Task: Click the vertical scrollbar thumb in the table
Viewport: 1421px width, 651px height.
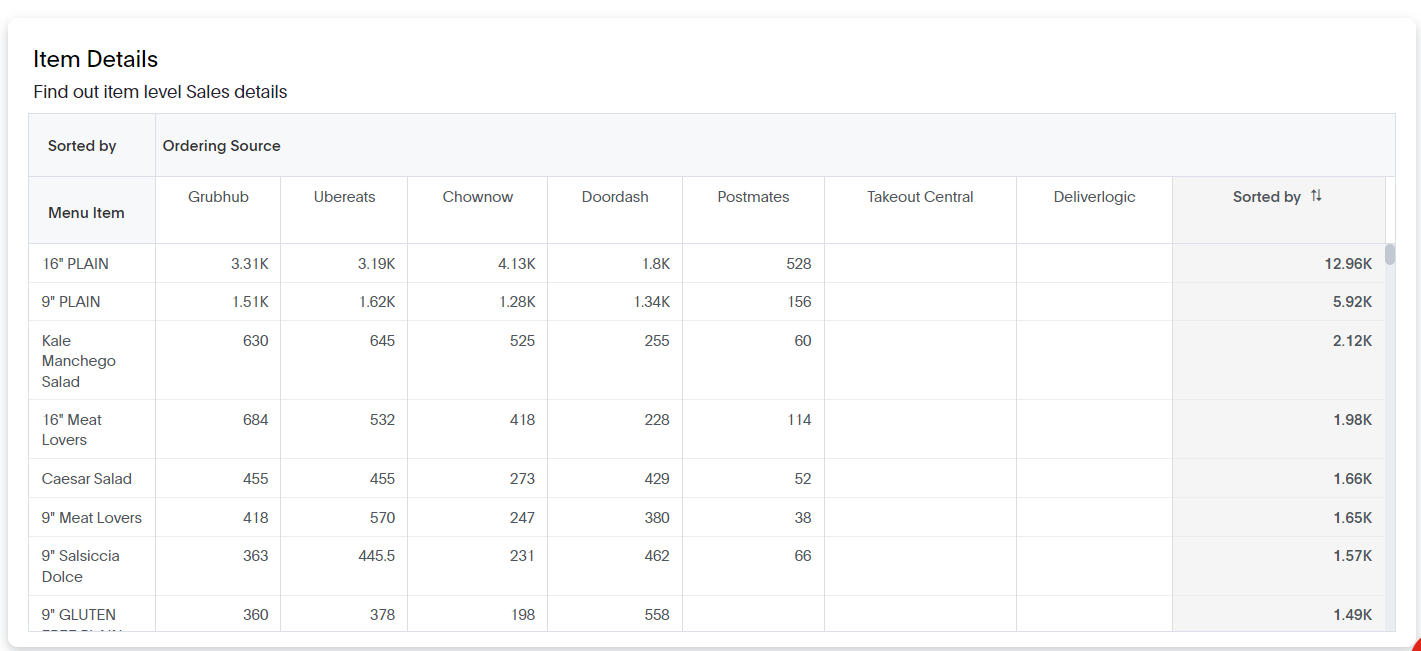Action: [x=1390, y=254]
